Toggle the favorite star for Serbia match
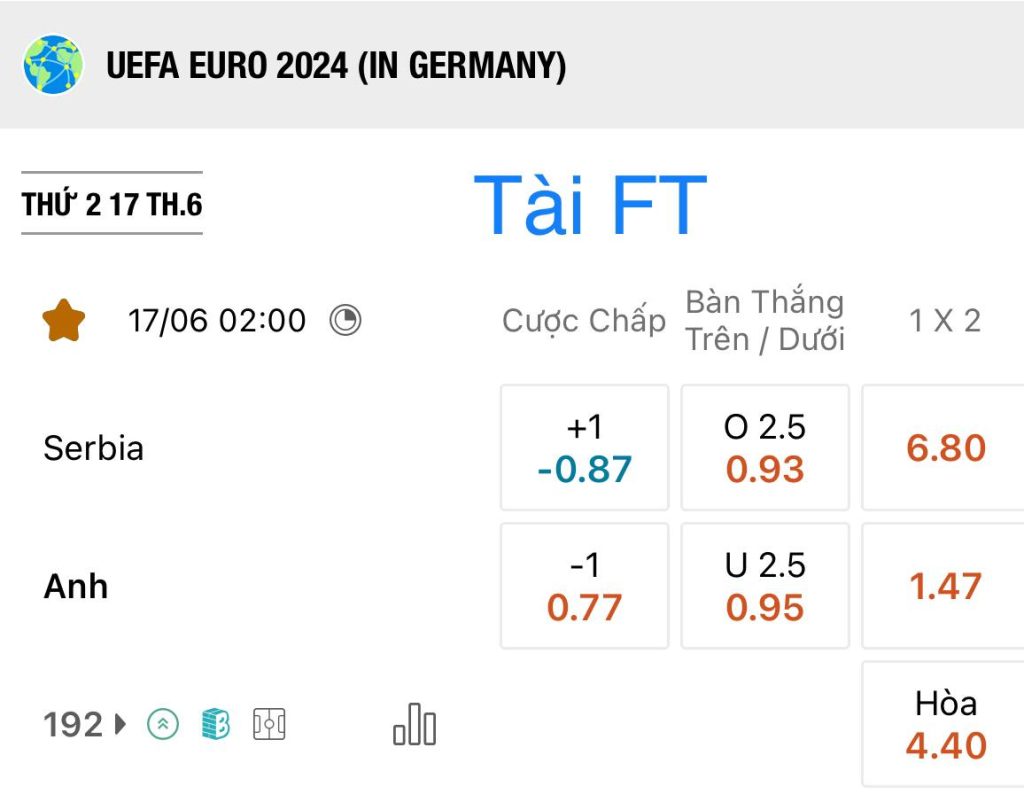The image size is (1024, 794). pos(63,321)
